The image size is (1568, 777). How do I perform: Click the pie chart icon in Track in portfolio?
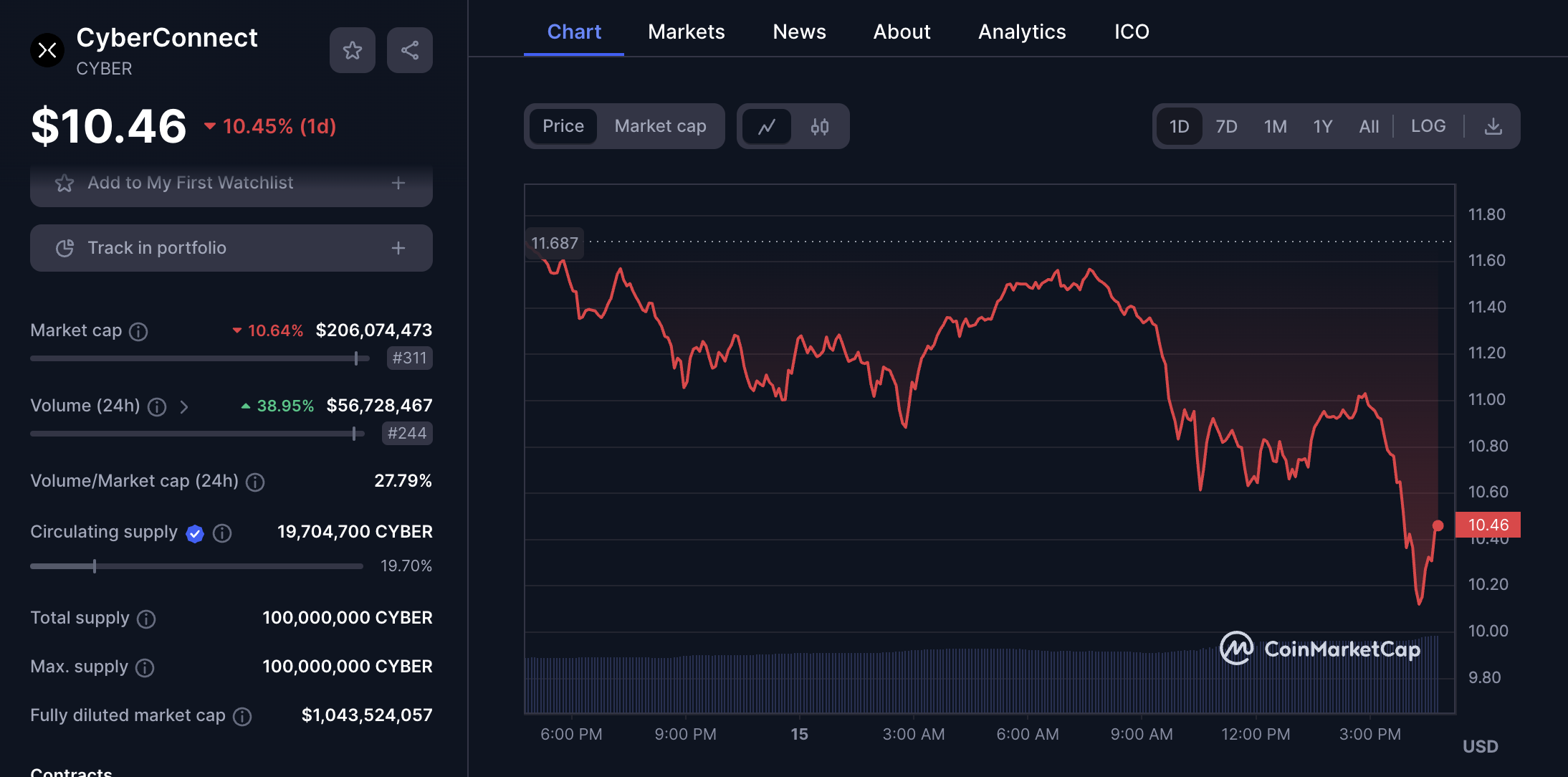(x=64, y=248)
